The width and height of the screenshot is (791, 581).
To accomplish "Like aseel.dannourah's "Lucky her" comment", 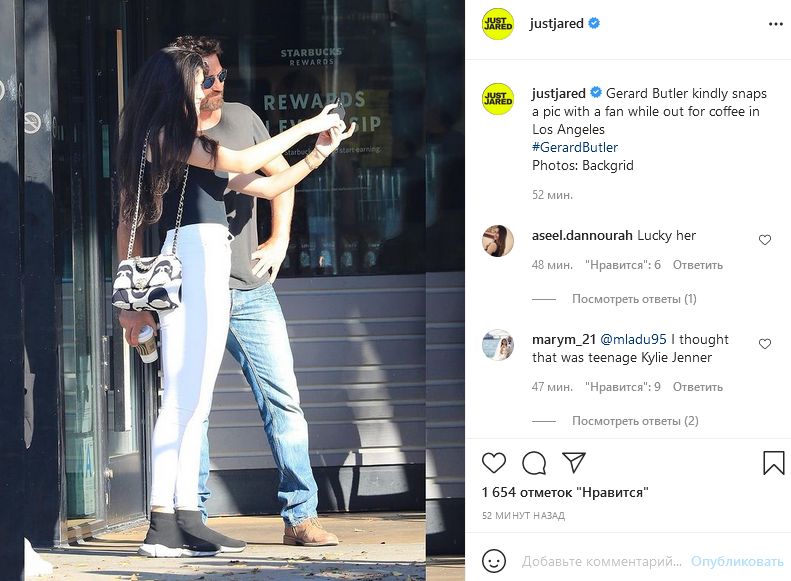I will click(765, 240).
